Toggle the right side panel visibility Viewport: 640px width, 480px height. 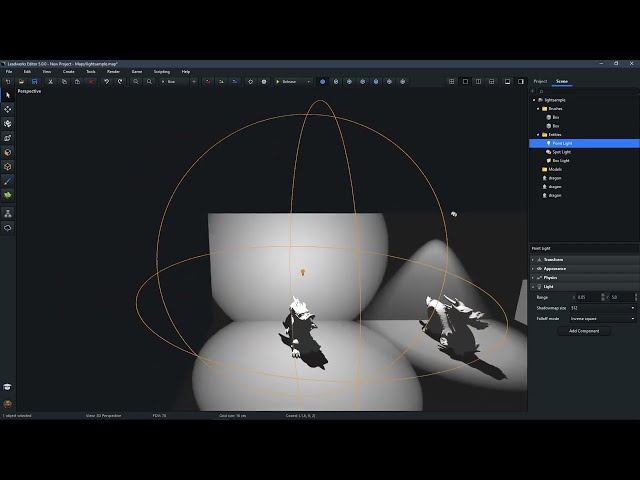[x=521, y=82]
